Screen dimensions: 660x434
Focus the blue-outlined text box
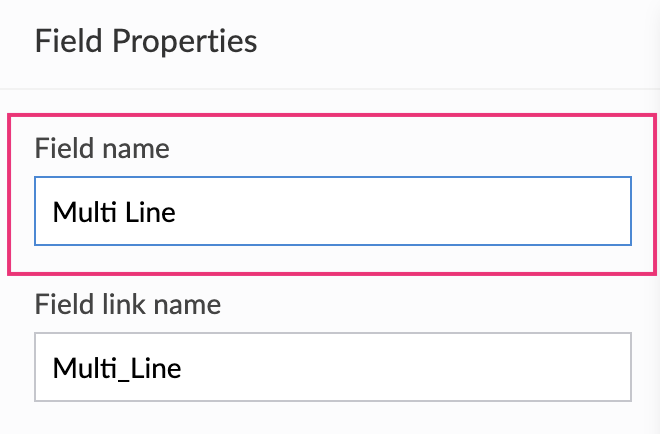[x=332, y=211]
